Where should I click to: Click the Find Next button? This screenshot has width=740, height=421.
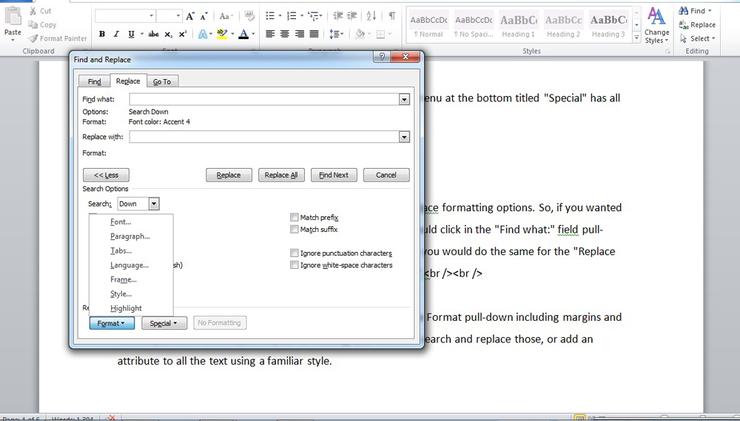pos(333,175)
